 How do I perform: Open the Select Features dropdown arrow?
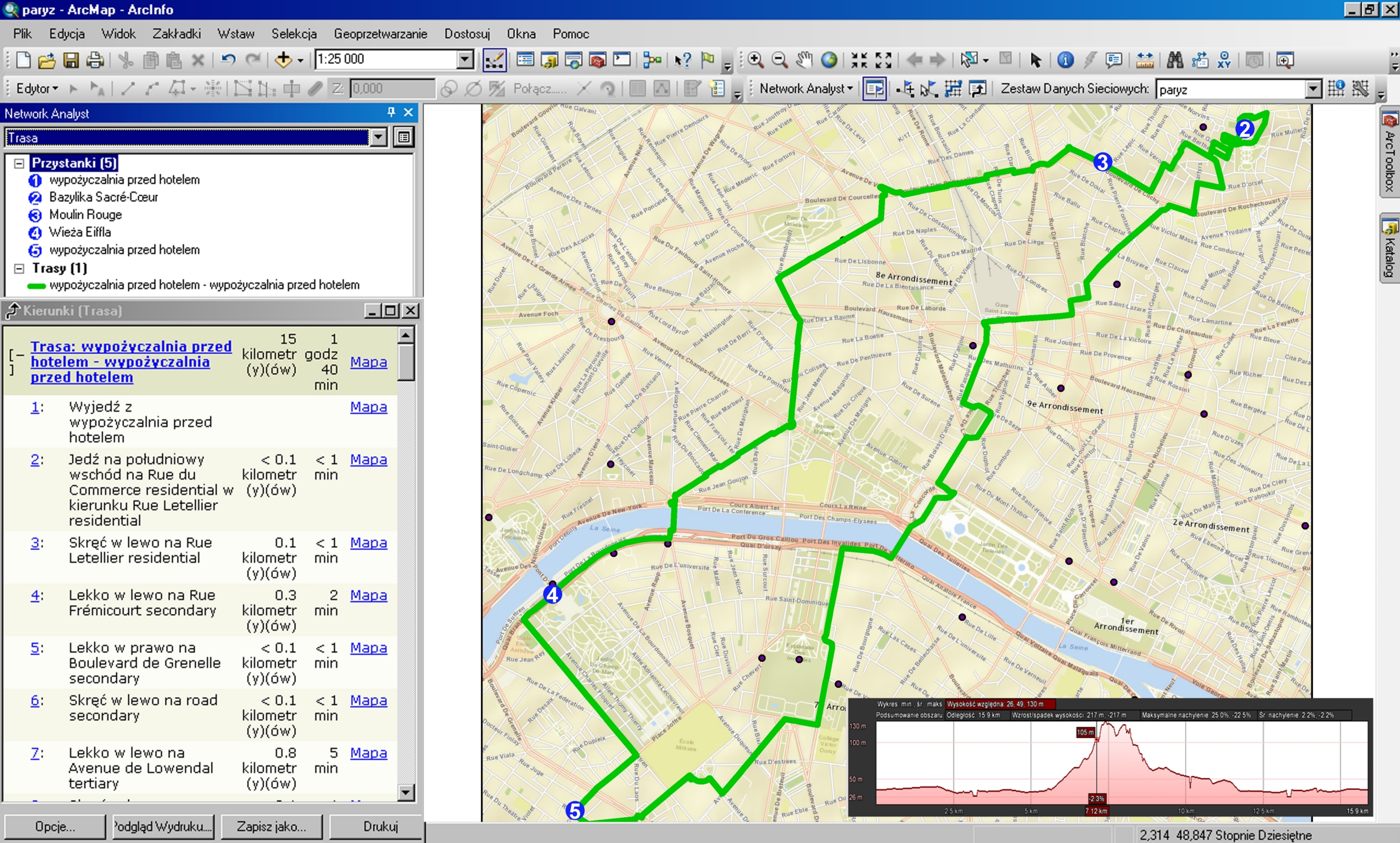pyautogui.click(x=986, y=60)
